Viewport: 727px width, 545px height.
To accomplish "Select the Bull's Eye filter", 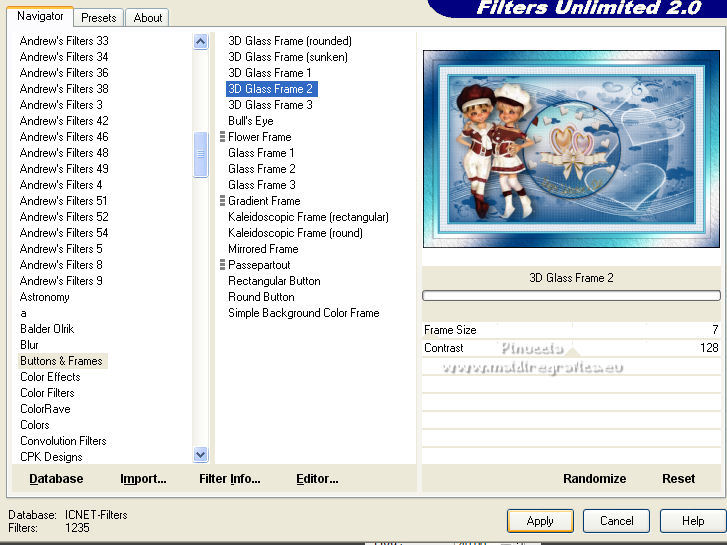I will [x=250, y=121].
